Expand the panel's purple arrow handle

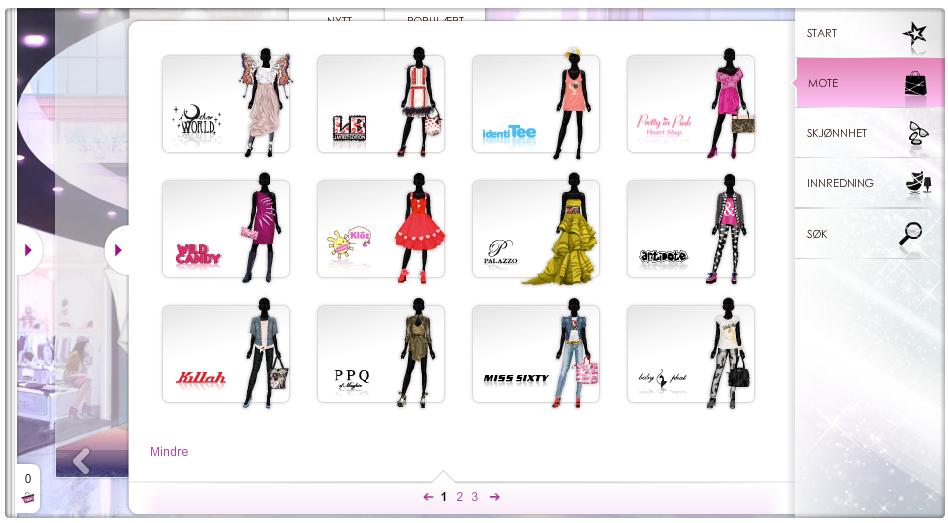pyautogui.click(x=118, y=250)
